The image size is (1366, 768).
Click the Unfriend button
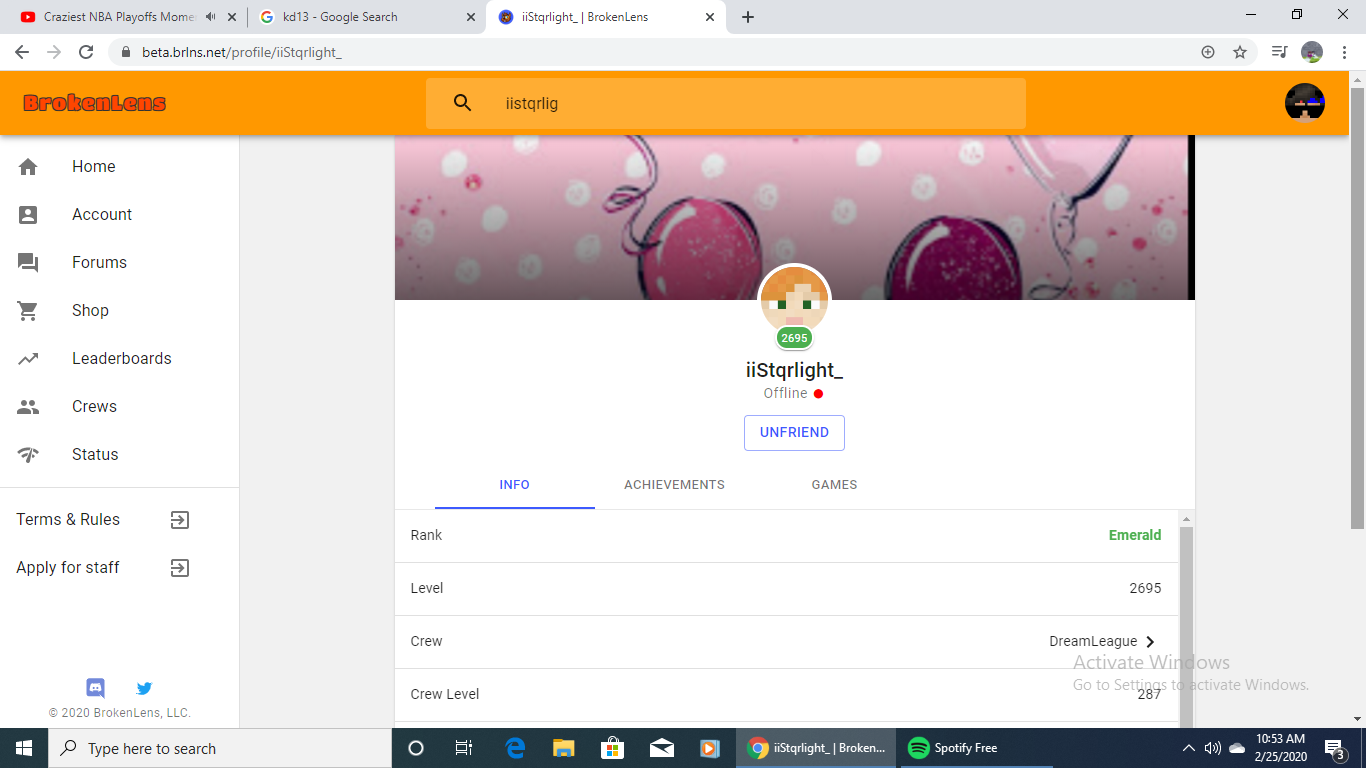pos(794,433)
